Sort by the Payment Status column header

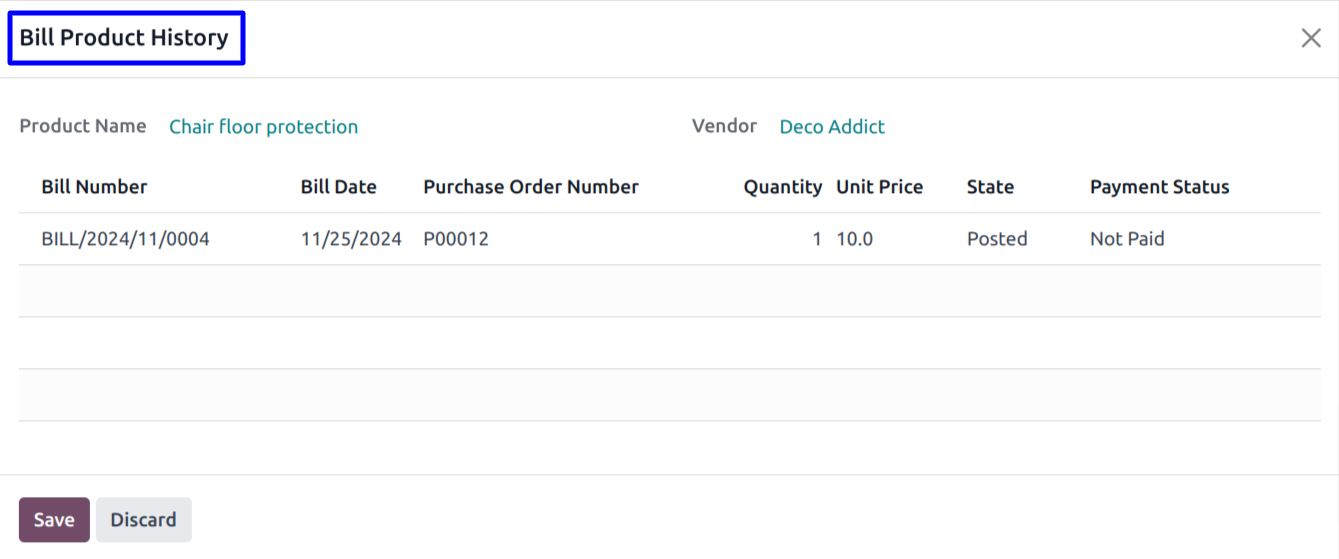1159,187
